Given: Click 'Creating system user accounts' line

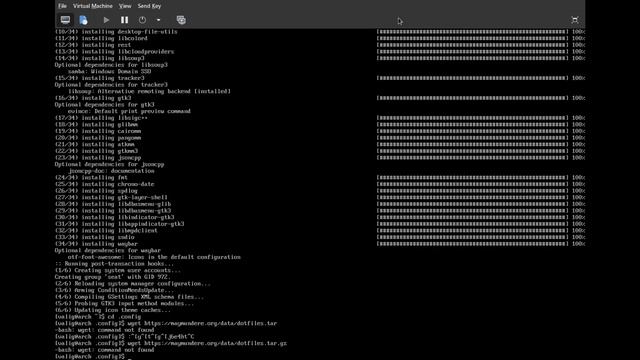Looking at the screenshot, I should click(118, 270).
